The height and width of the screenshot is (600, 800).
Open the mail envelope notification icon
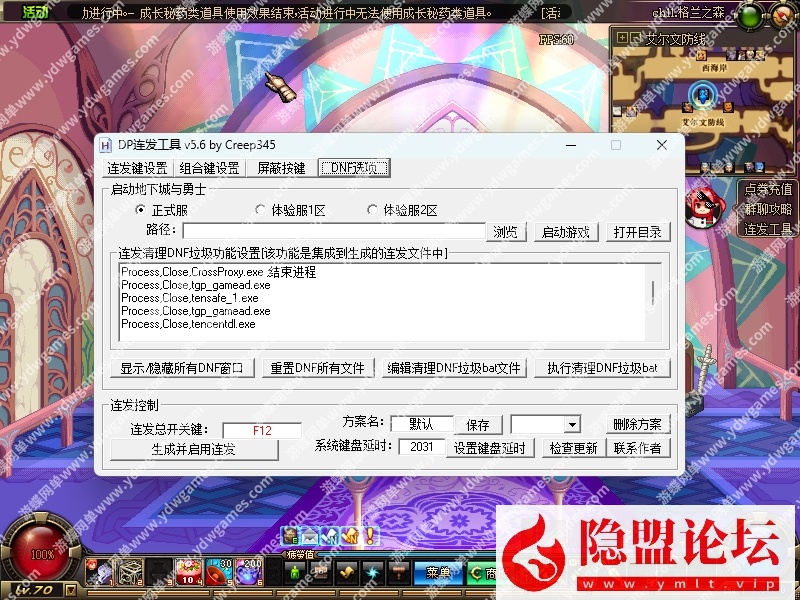310,536
